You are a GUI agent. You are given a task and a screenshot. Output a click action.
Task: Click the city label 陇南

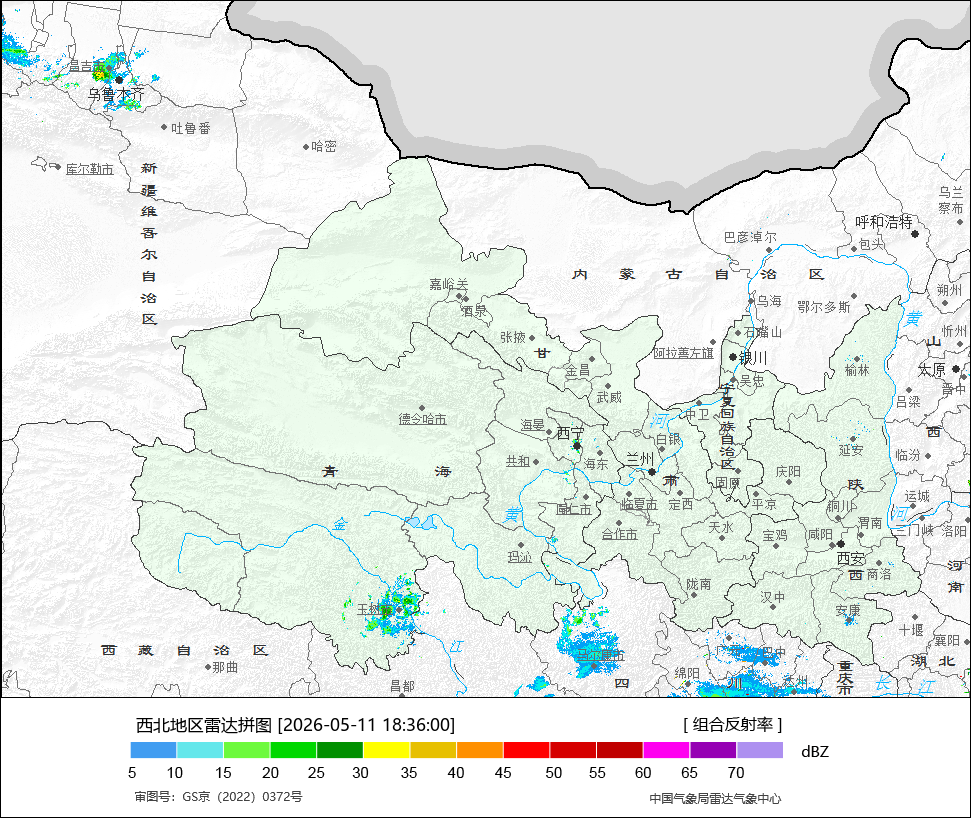pos(699,584)
